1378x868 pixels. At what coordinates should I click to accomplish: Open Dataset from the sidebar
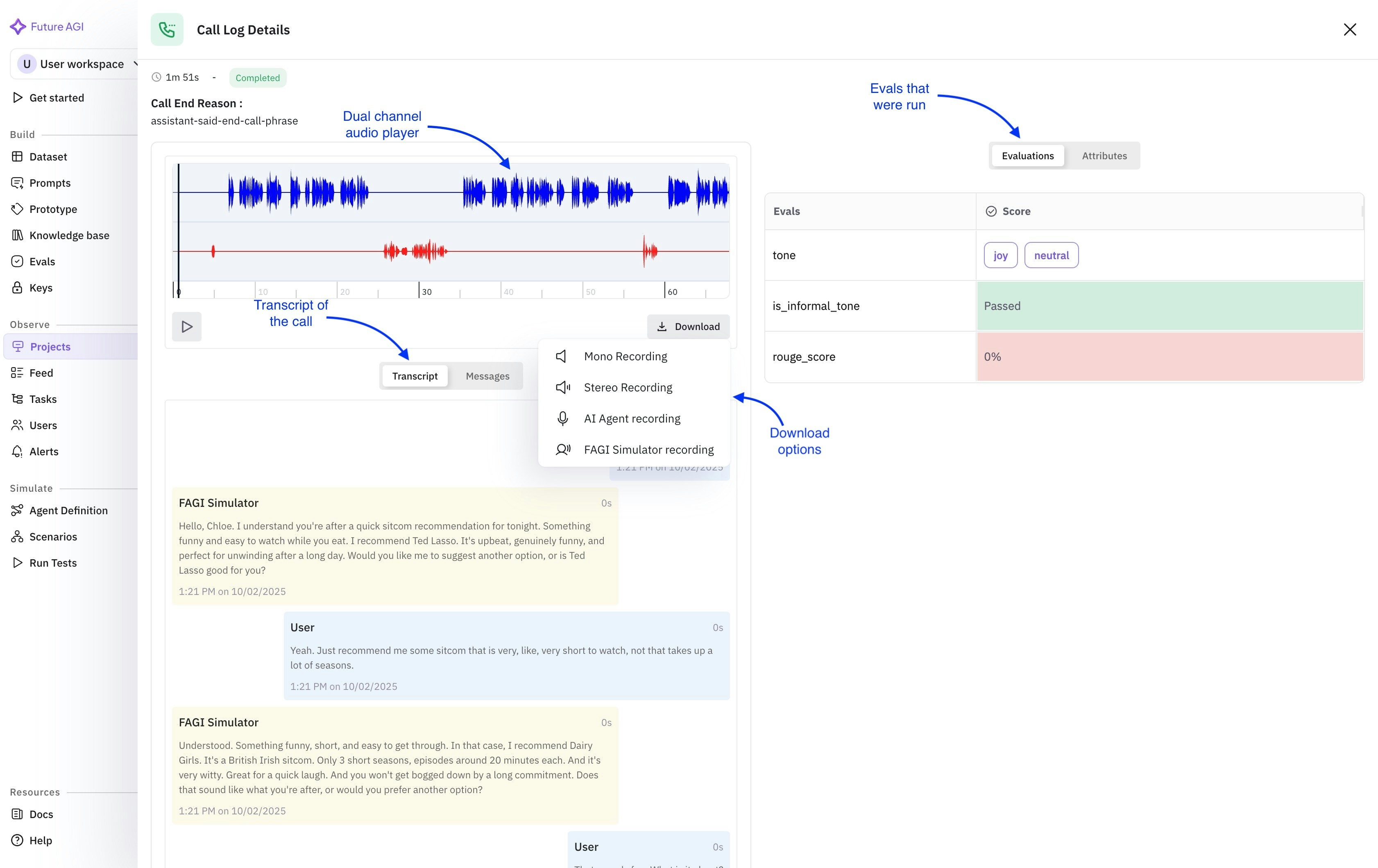[x=48, y=157]
